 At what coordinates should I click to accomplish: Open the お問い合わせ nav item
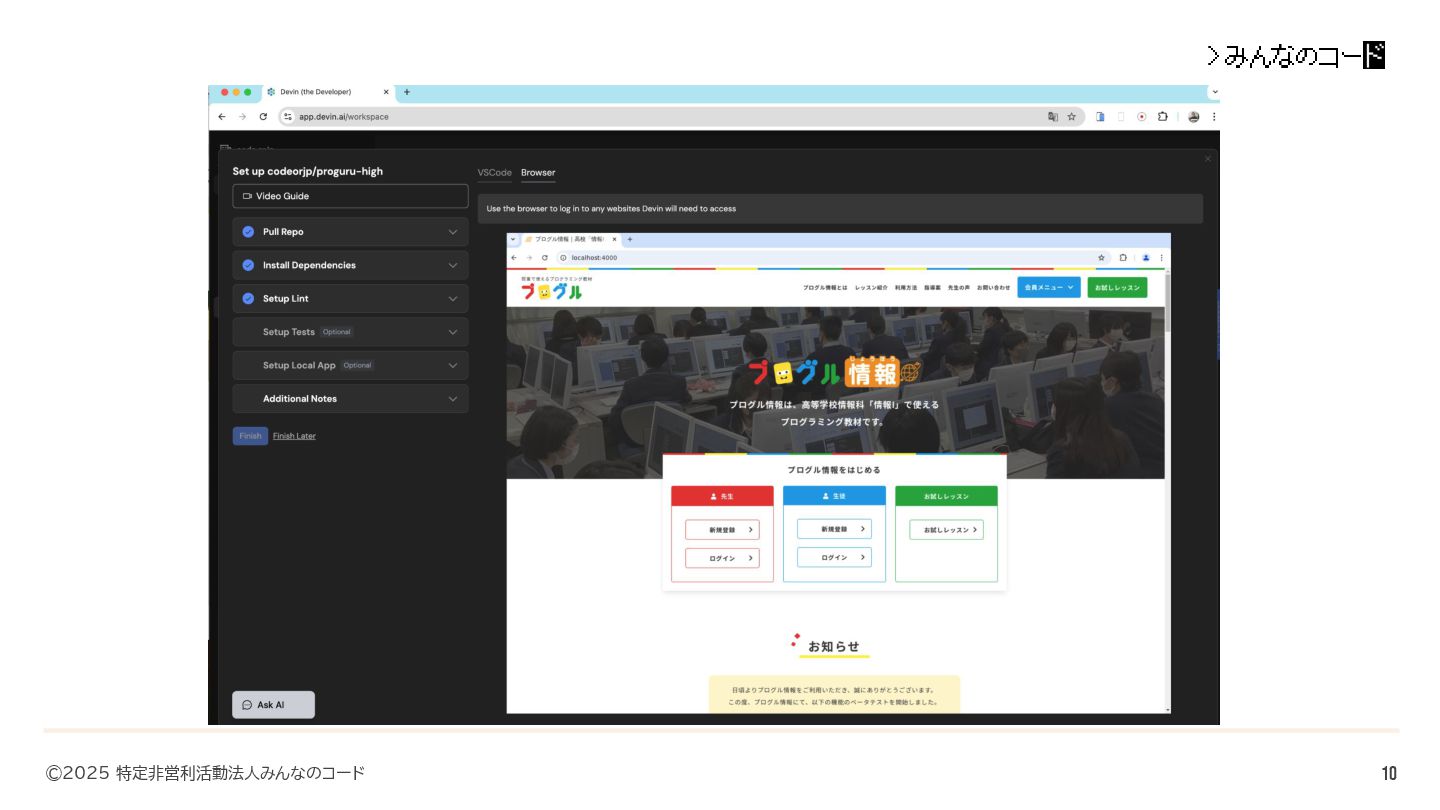(x=994, y=288)
